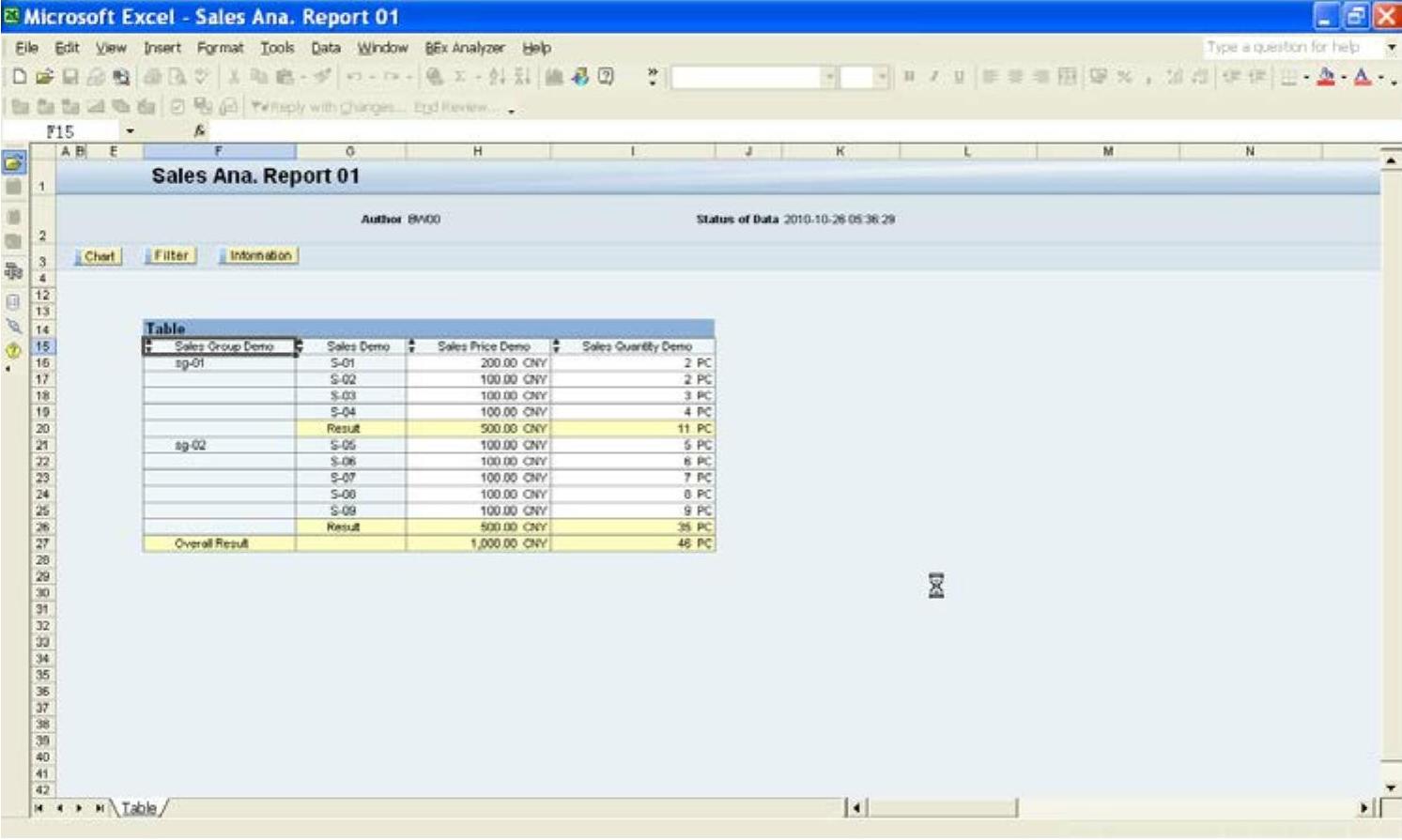Click the horizontal scrollbar track
1402x840 pixels.
tap(1189, 808)
